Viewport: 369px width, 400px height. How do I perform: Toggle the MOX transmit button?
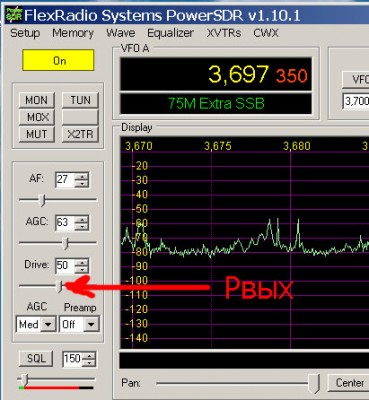point(37,117)
